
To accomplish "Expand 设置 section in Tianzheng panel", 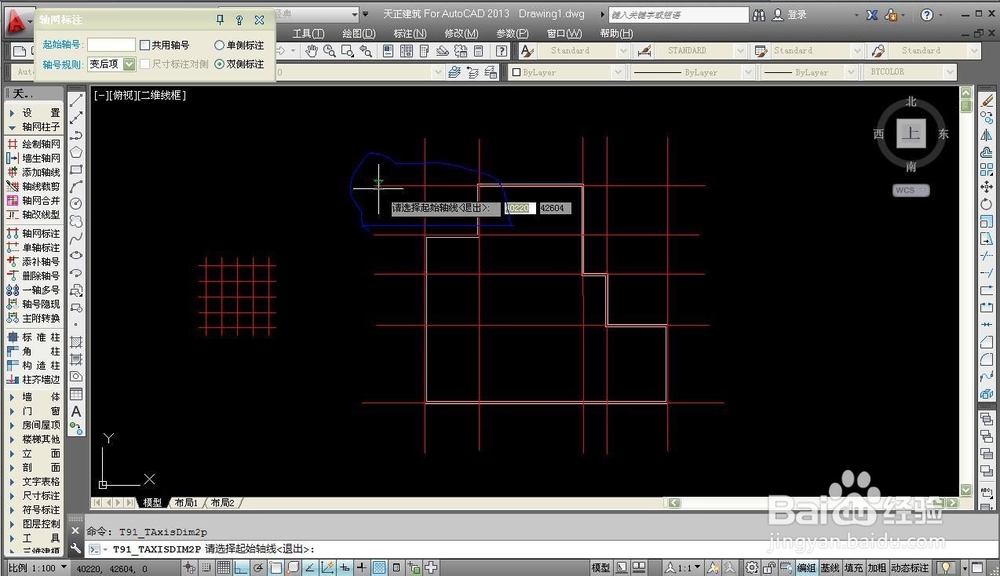I will point(34,112).
